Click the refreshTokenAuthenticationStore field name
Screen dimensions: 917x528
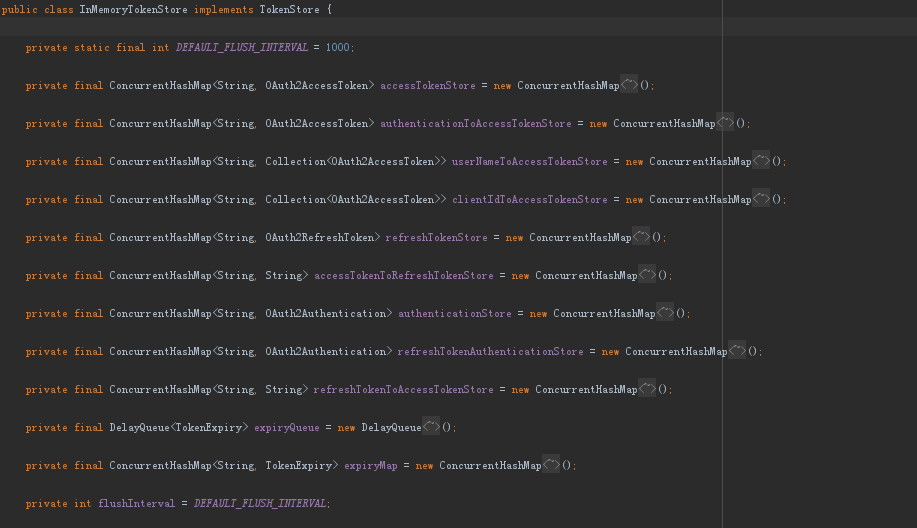point(491,351)
